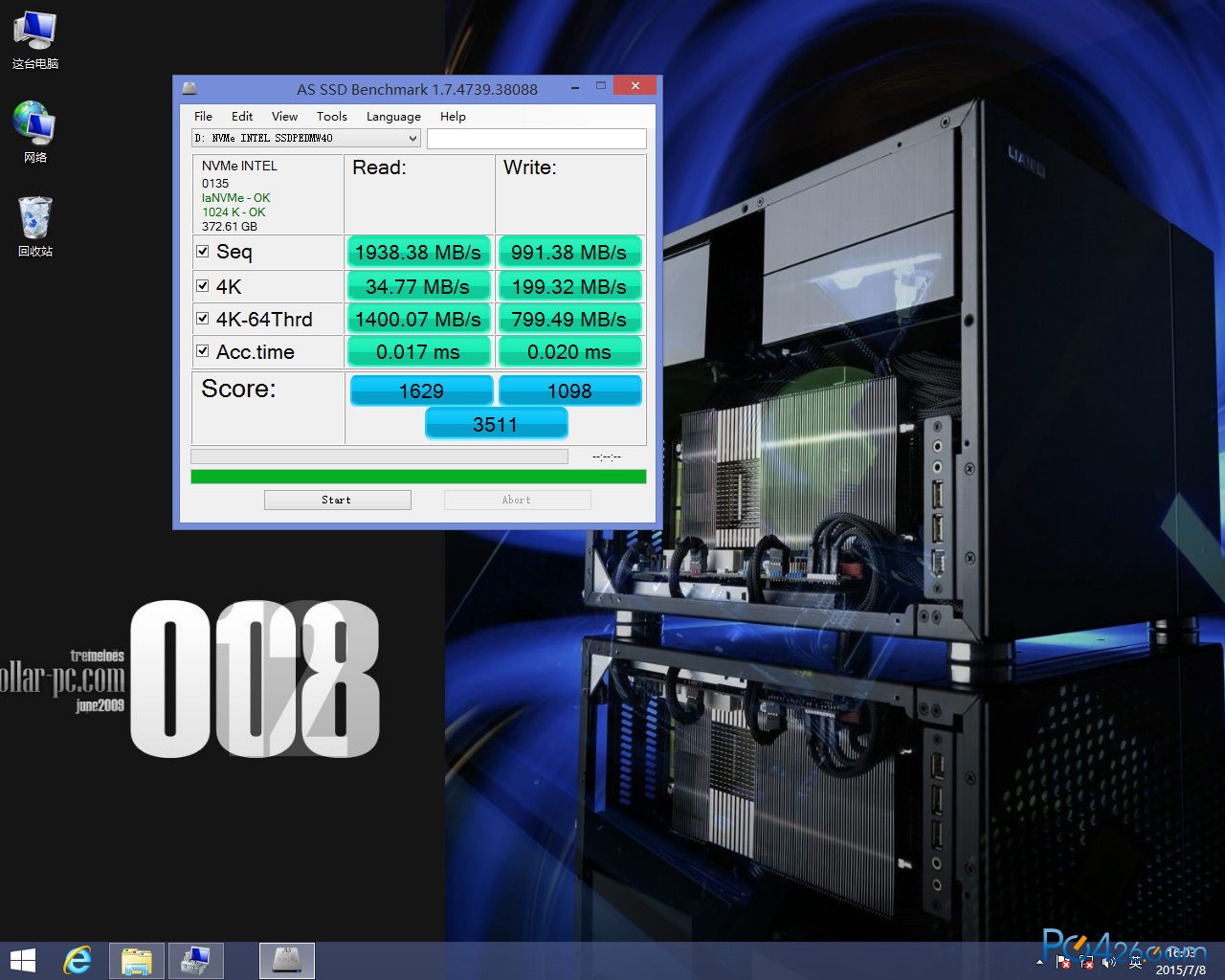
Task: Click the Seq write result 991.38 MB/s
Action: (x=569, y=253)
